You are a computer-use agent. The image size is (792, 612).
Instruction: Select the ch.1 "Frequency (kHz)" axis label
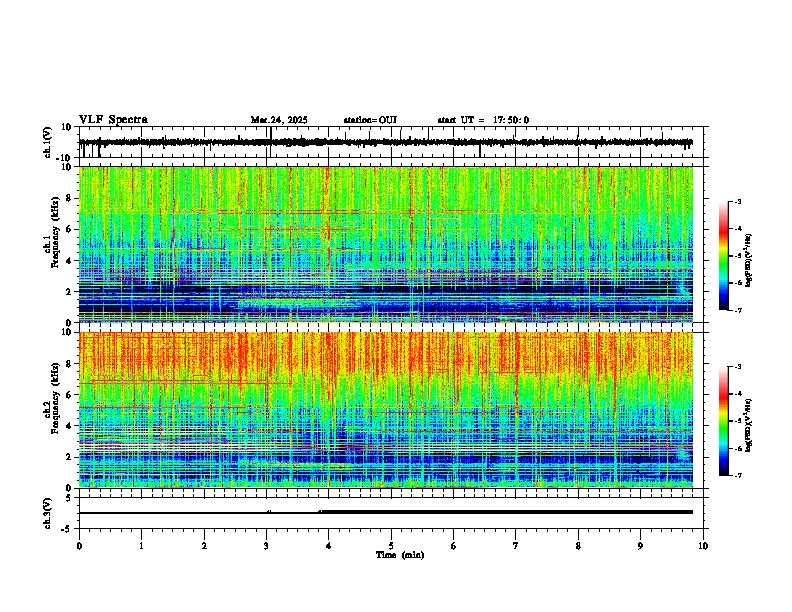tap(55, 234)
